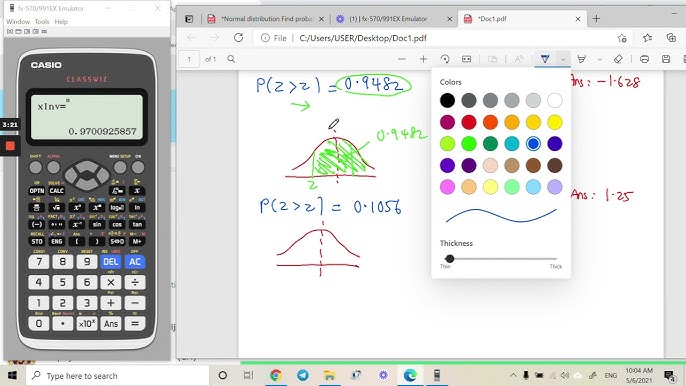
Task: Pick the dark brown color swatch
Action: [555, 165]
